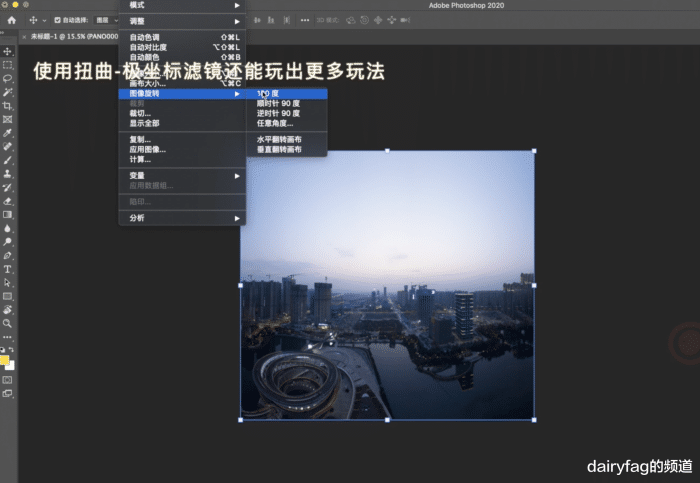This screenshot has width=700, height=483.
Task: Click the highlighted 图像旋转 menu item
Action: (182, 94)
